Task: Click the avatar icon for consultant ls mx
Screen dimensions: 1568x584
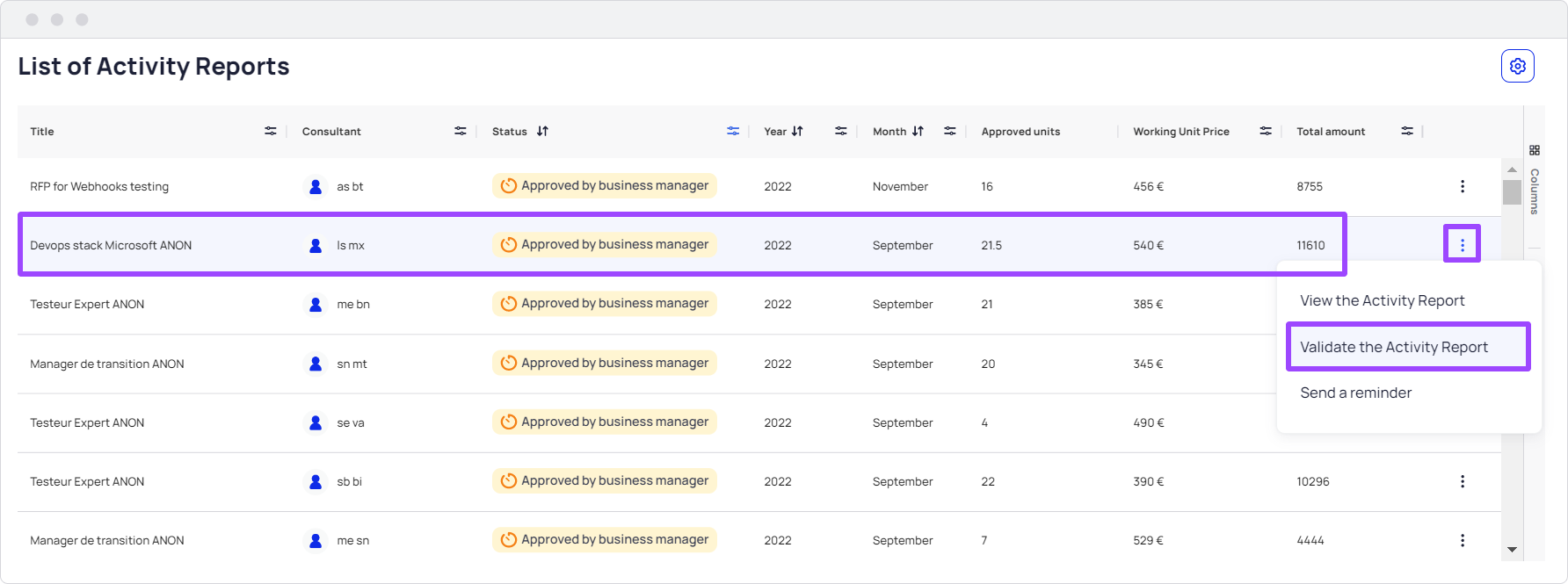Action: [x=316, y=245]
